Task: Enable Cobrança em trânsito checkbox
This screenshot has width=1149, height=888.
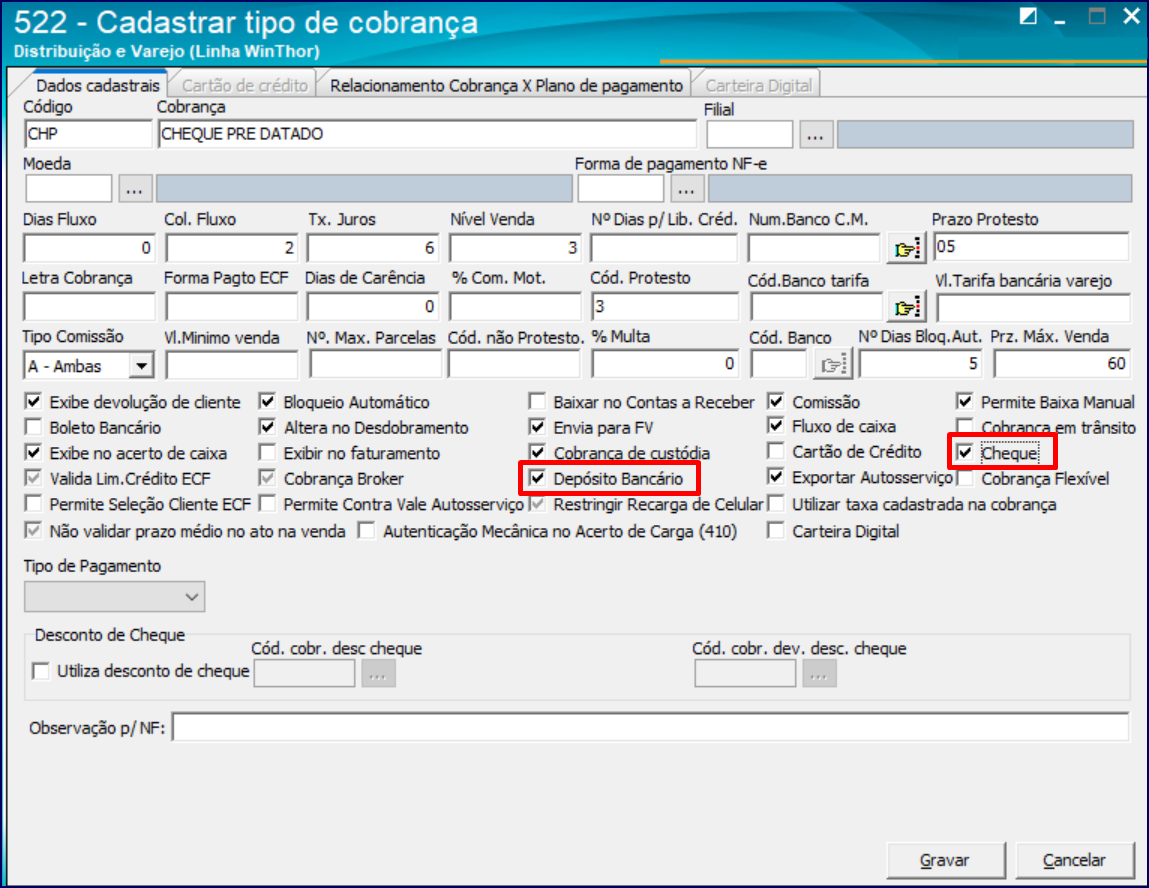Action: (x=965, y=426)
